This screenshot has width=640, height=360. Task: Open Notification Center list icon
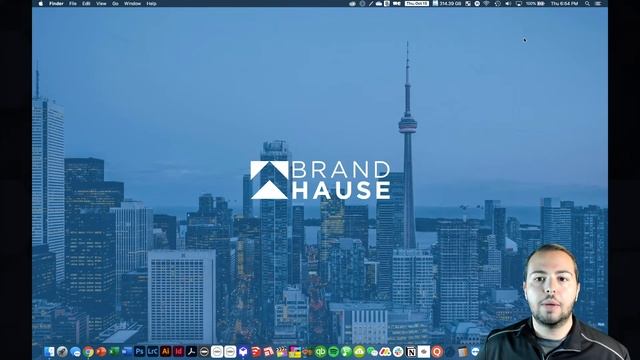(x=598, y=3)
